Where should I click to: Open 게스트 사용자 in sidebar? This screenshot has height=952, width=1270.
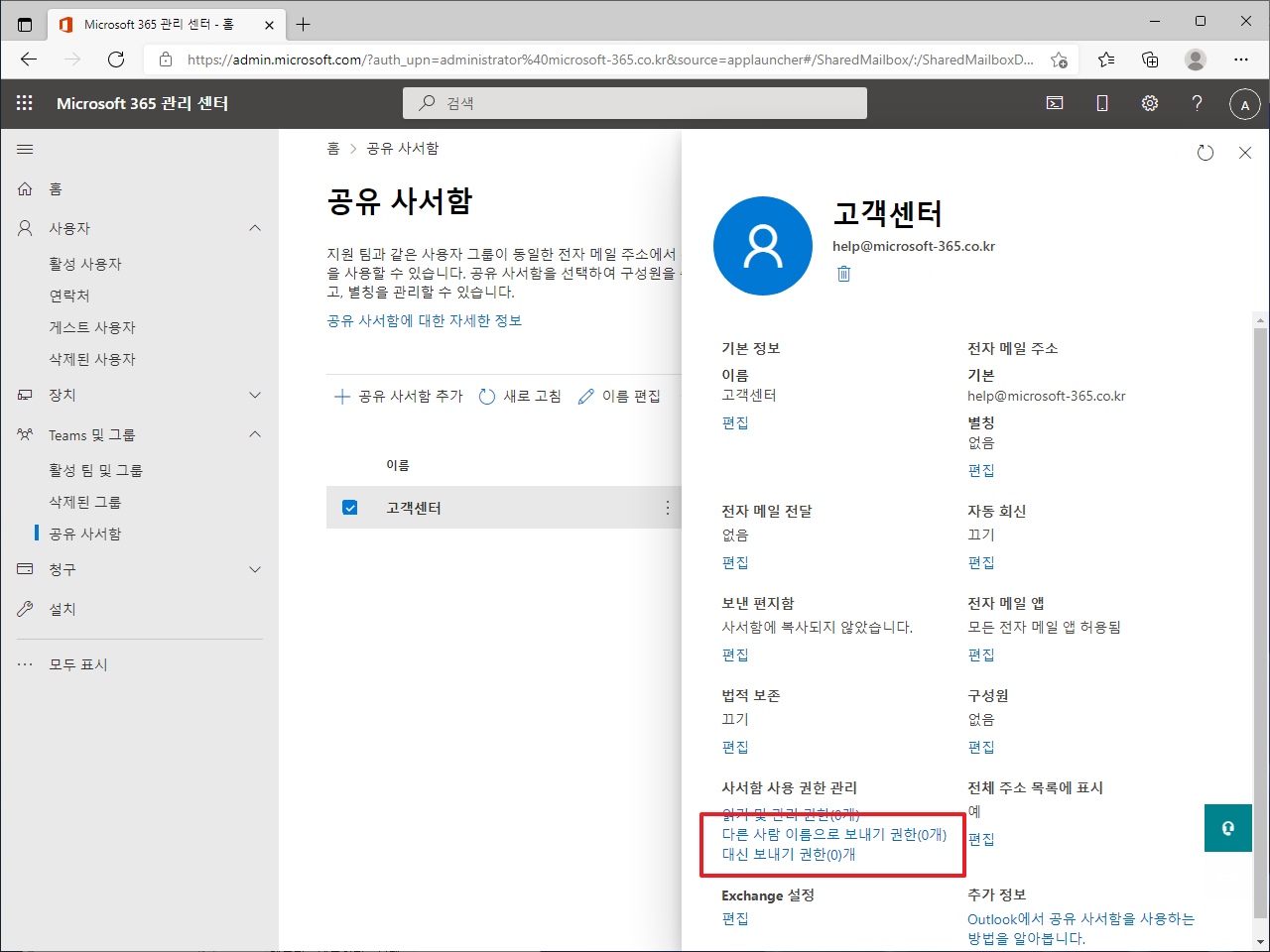coord(92,327)
